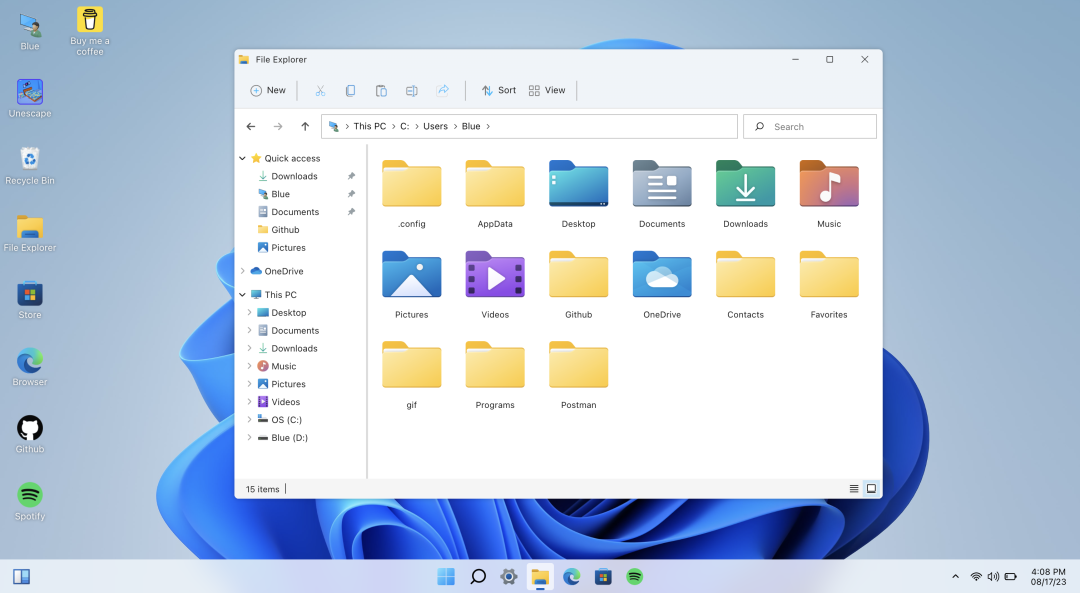Expand the Blue (D:) drive node
This screenshot has height=593, width=1080.
pos(249,437)
